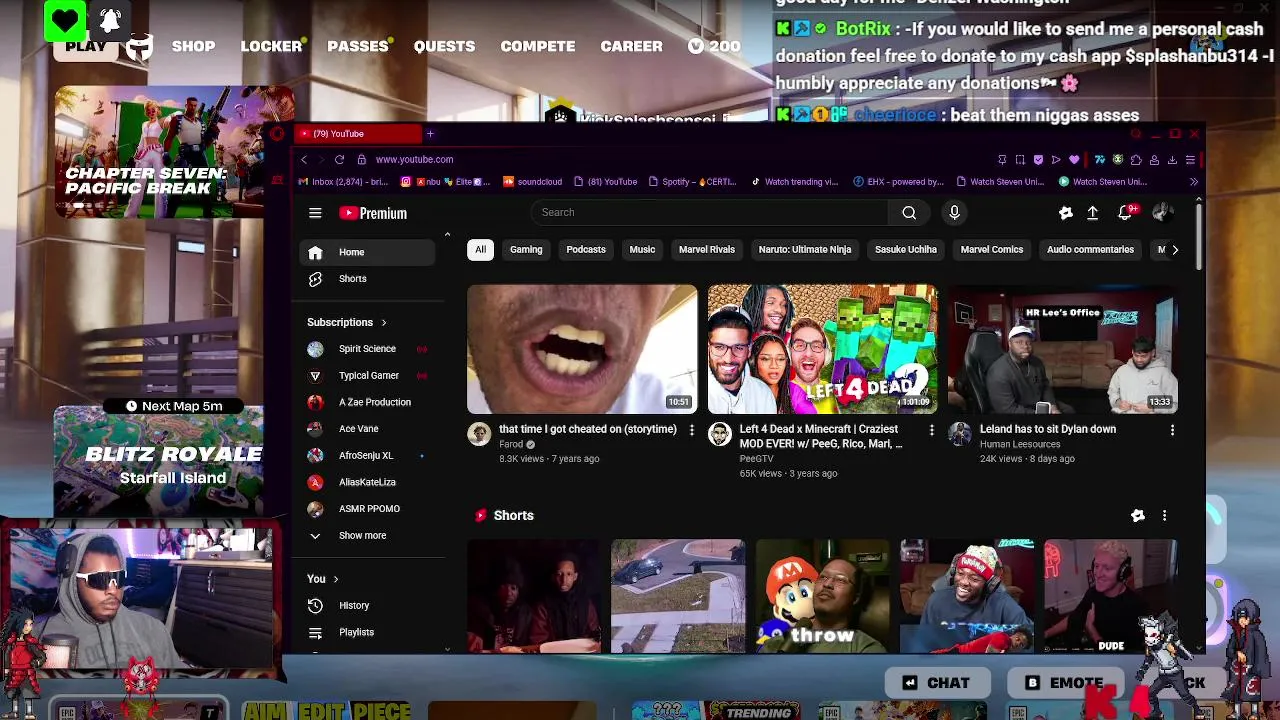Switch to Fortnite SHOP tab

(193, 46)
